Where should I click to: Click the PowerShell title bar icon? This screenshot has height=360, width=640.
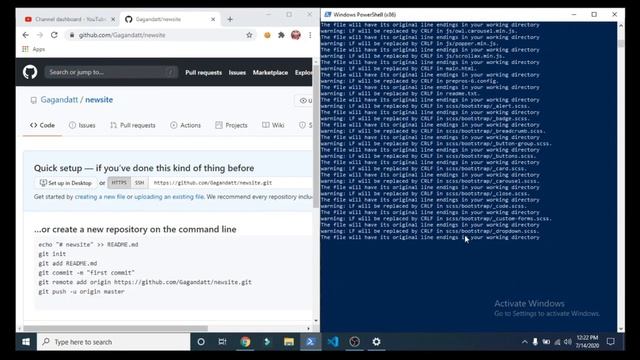327,14
